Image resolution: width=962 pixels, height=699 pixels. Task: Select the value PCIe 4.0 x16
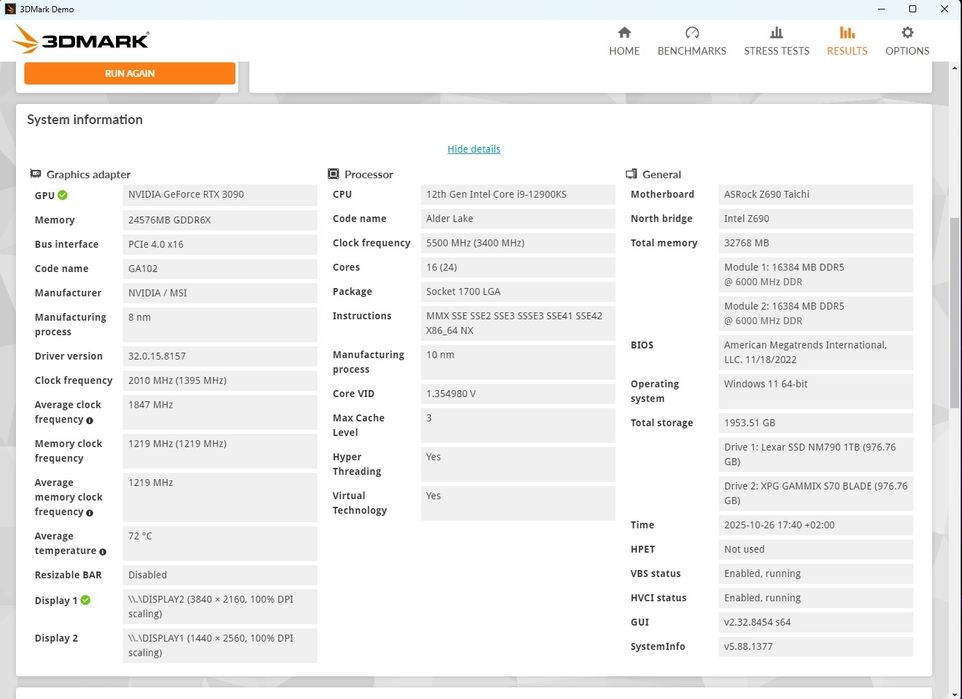click(220, 244)
